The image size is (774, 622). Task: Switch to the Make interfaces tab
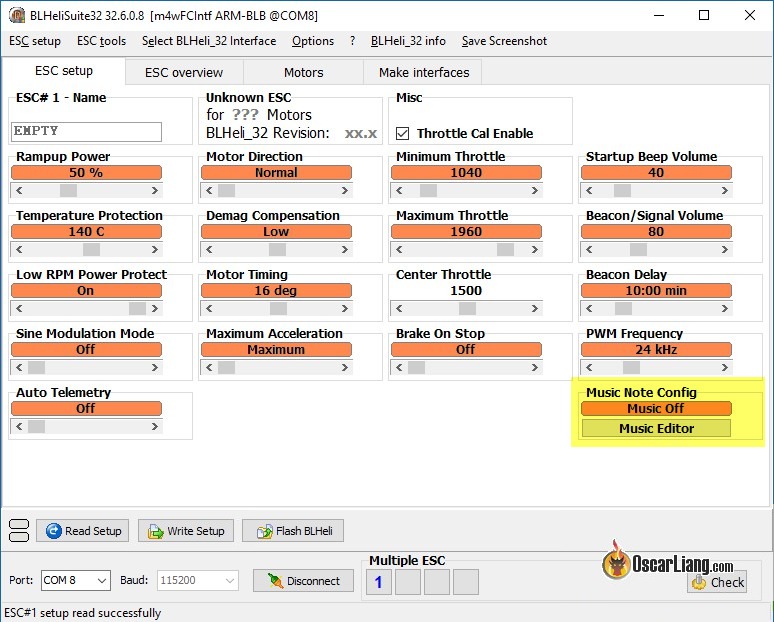pos(424,73)
